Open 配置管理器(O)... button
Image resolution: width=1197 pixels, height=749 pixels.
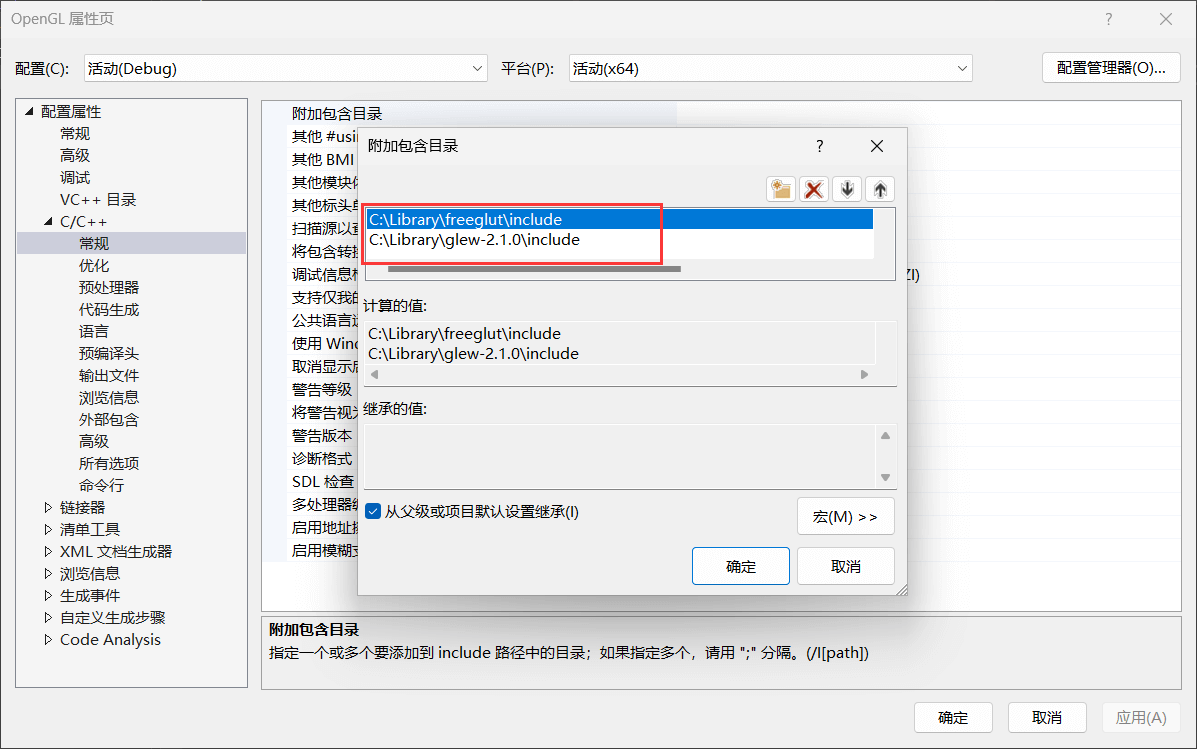[x=1111, y=68]
